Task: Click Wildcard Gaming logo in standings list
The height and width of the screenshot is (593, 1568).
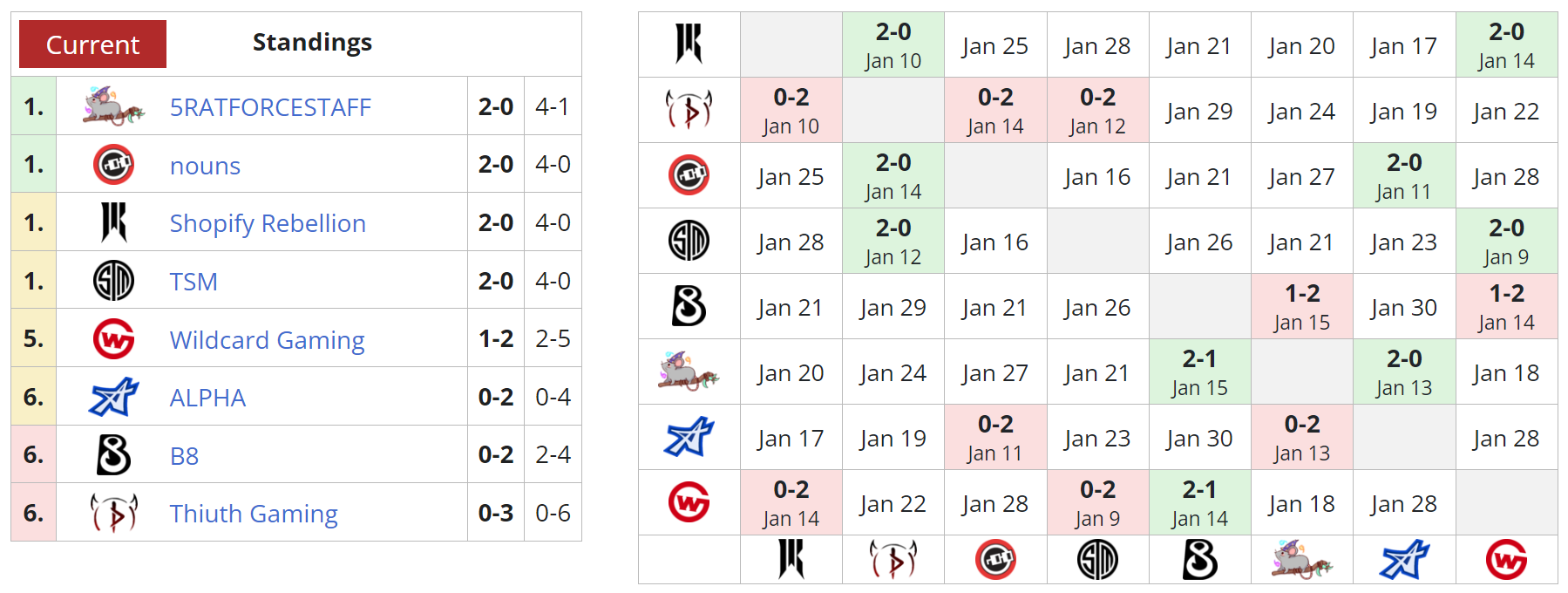Action: pyautogui.click(x=113, y=339)
